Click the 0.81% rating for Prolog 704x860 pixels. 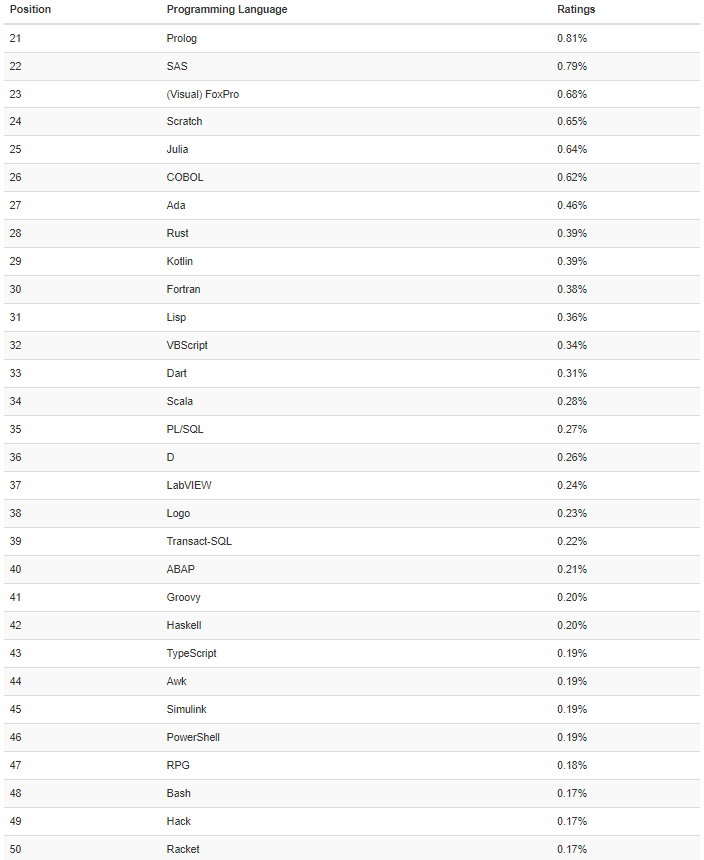click(x=572, y=38)
